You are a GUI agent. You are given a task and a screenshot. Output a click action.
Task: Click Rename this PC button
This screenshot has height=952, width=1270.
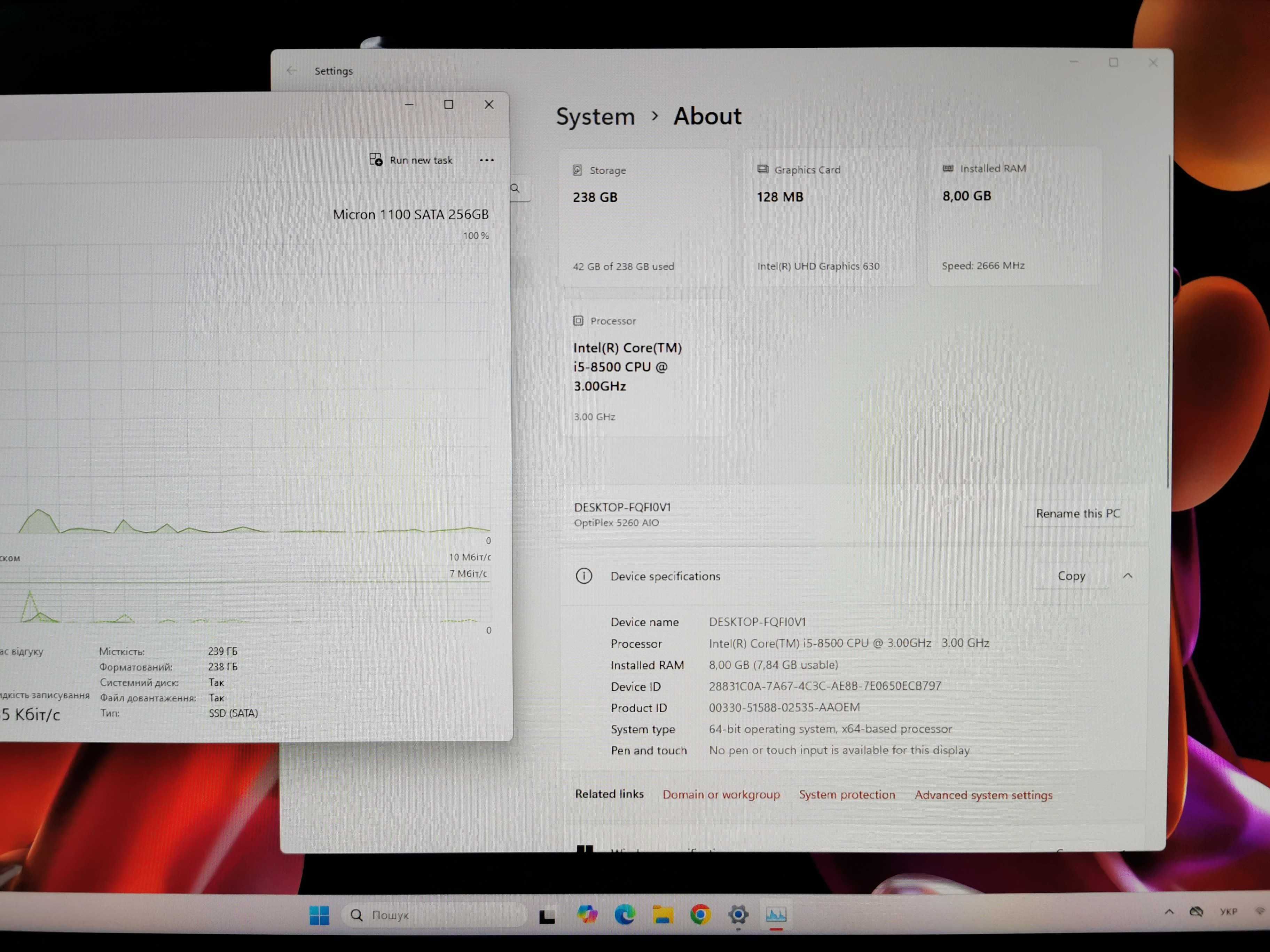[1078, 513]
